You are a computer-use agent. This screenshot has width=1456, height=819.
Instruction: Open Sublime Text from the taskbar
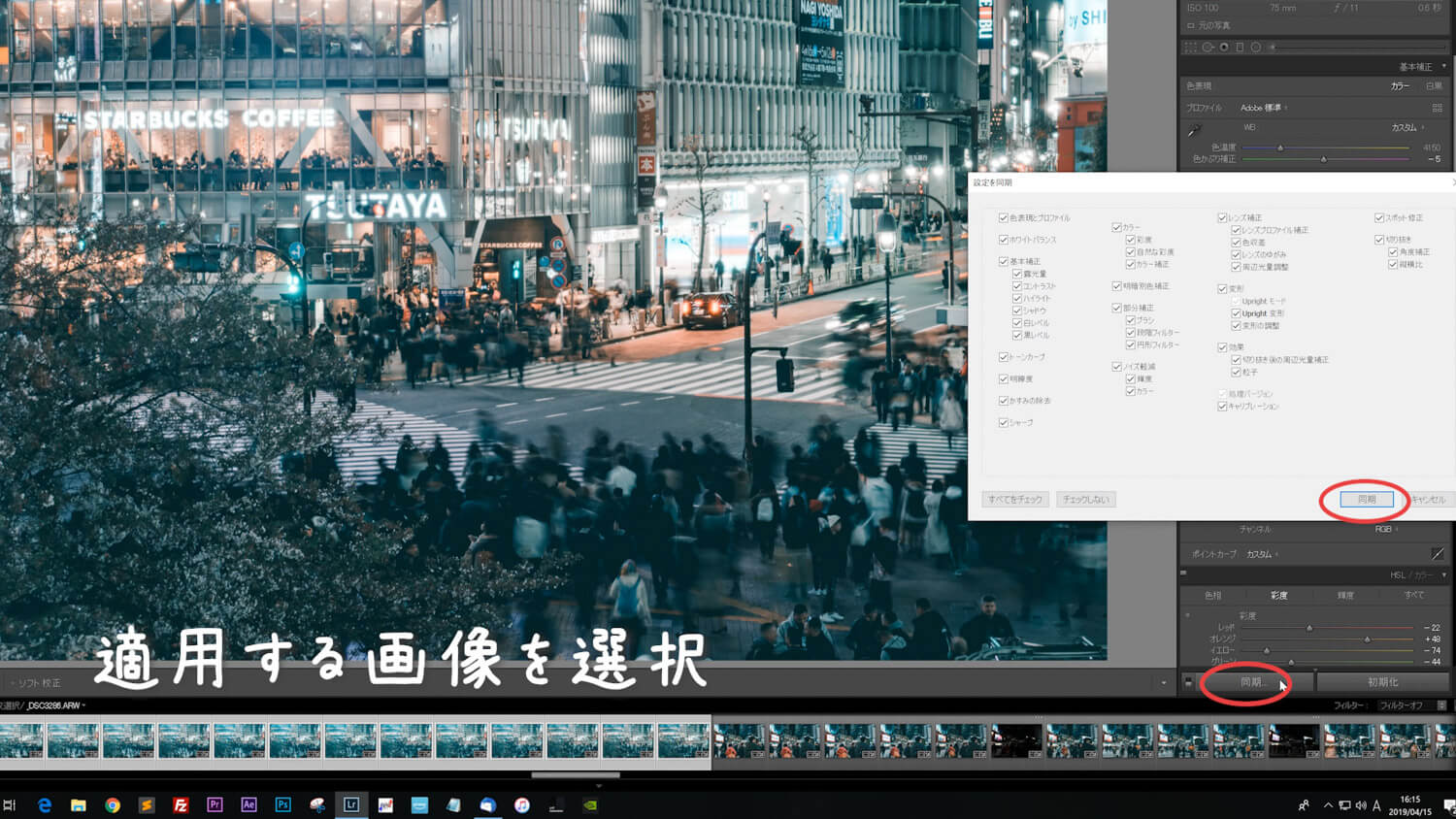[147, 805]
